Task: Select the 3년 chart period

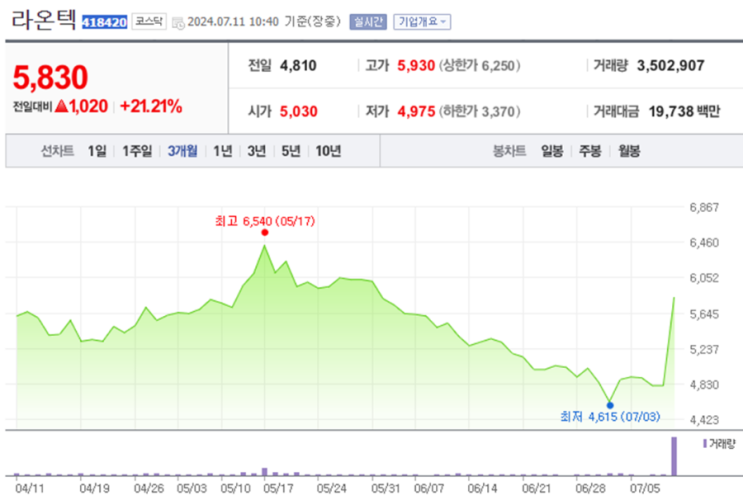Action: pos(256,151)
